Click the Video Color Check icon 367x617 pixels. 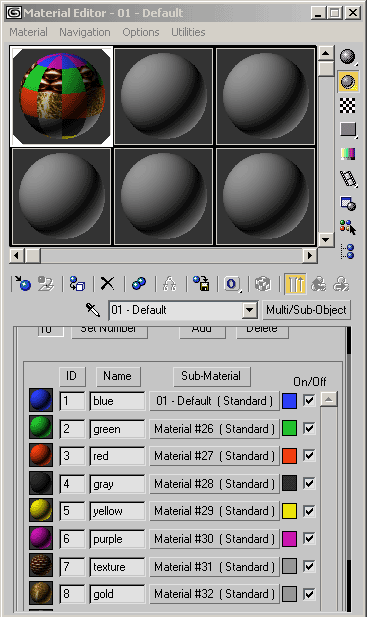tap(348, 153)
